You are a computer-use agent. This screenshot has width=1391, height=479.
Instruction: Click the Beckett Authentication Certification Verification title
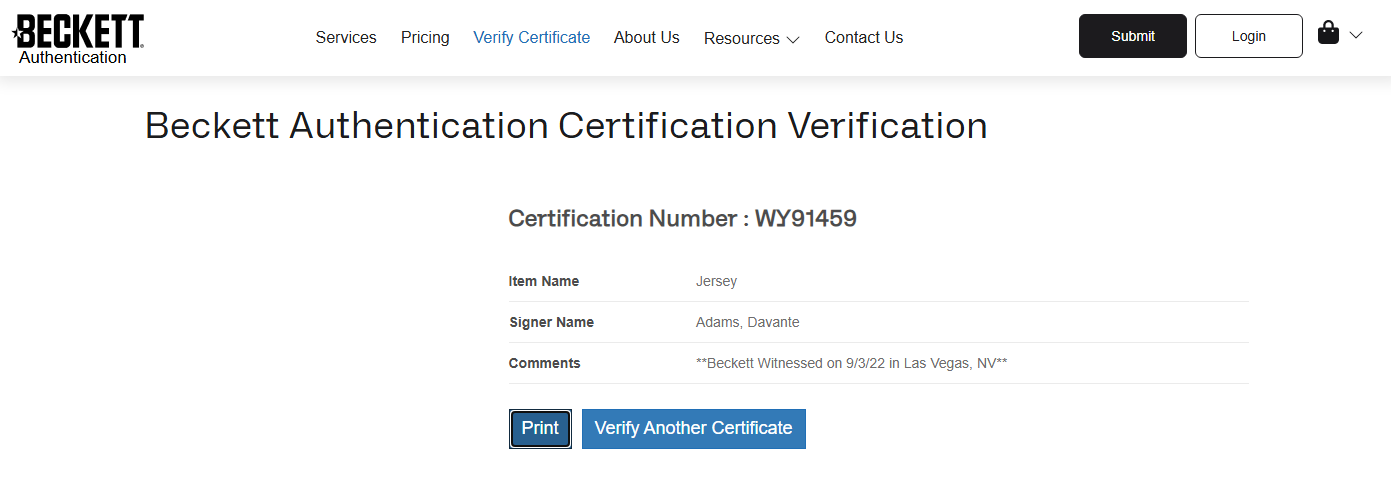(566, 126)
